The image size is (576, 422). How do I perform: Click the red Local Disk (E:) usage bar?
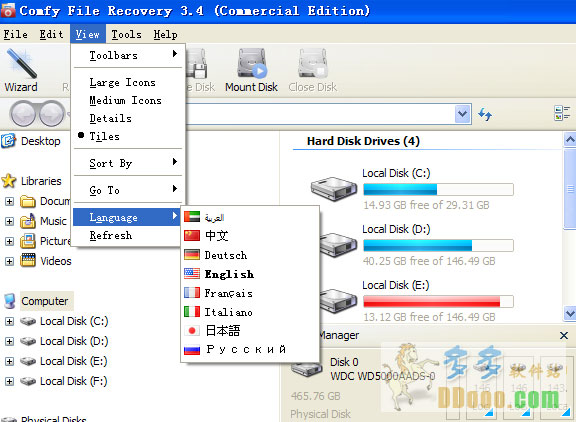(x=438, y=302)
